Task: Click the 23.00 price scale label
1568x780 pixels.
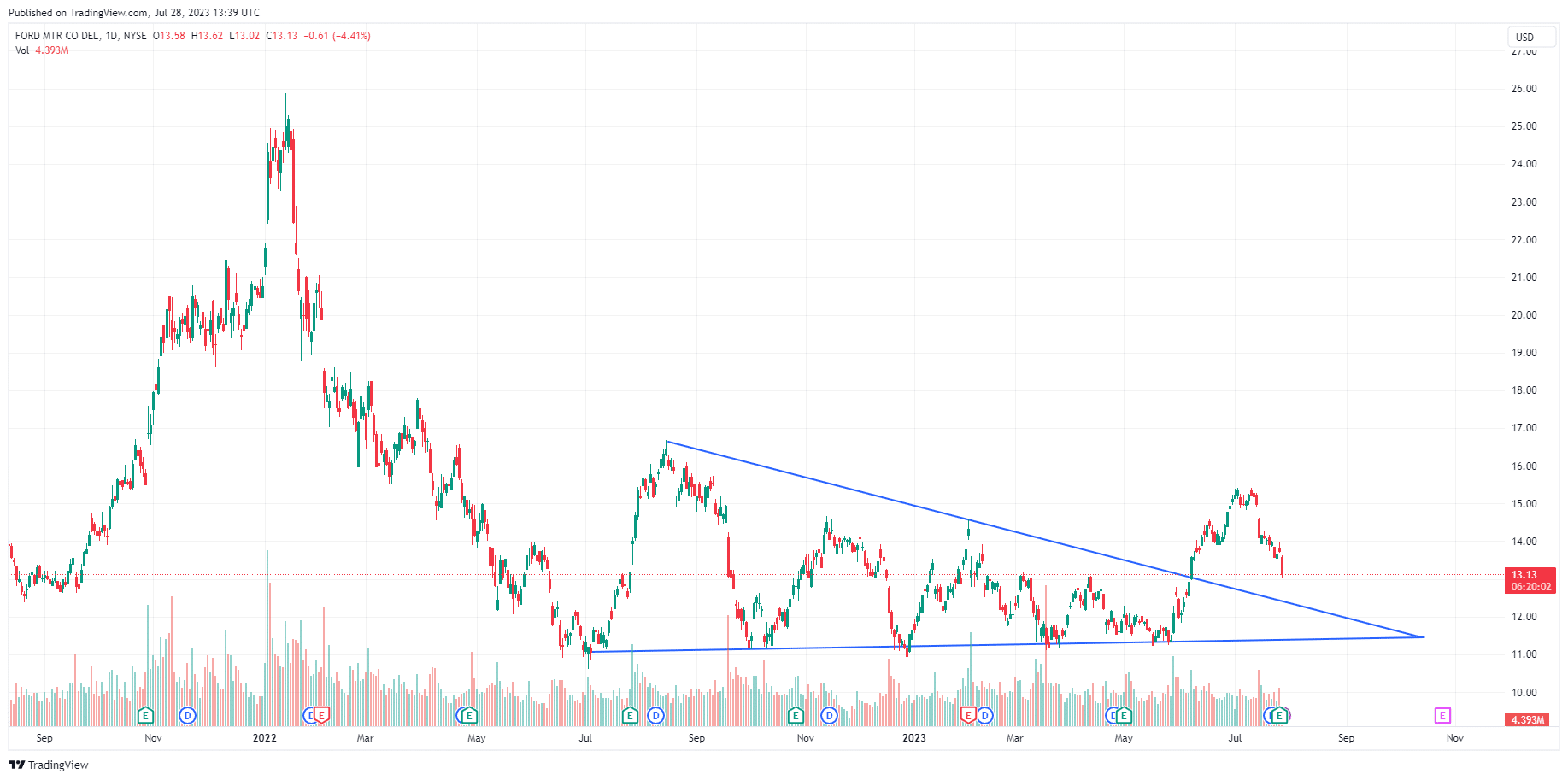Action: click(1524, 202)
